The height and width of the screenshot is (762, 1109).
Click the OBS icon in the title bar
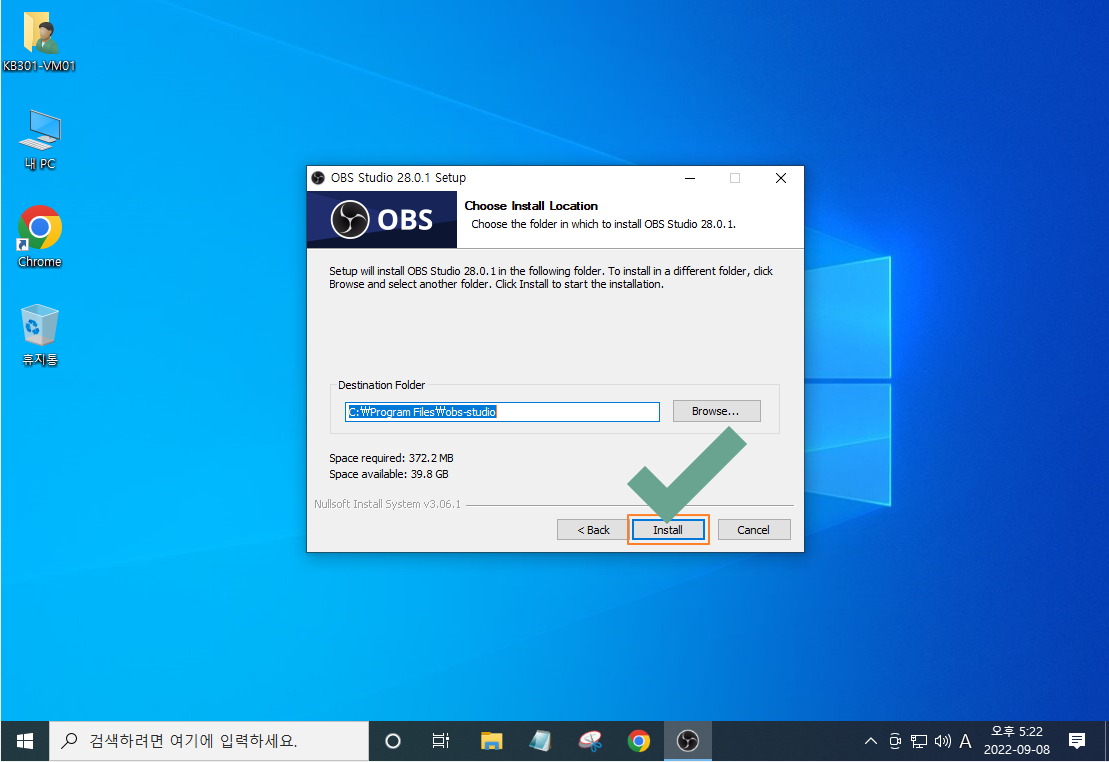tap(318, 178)
